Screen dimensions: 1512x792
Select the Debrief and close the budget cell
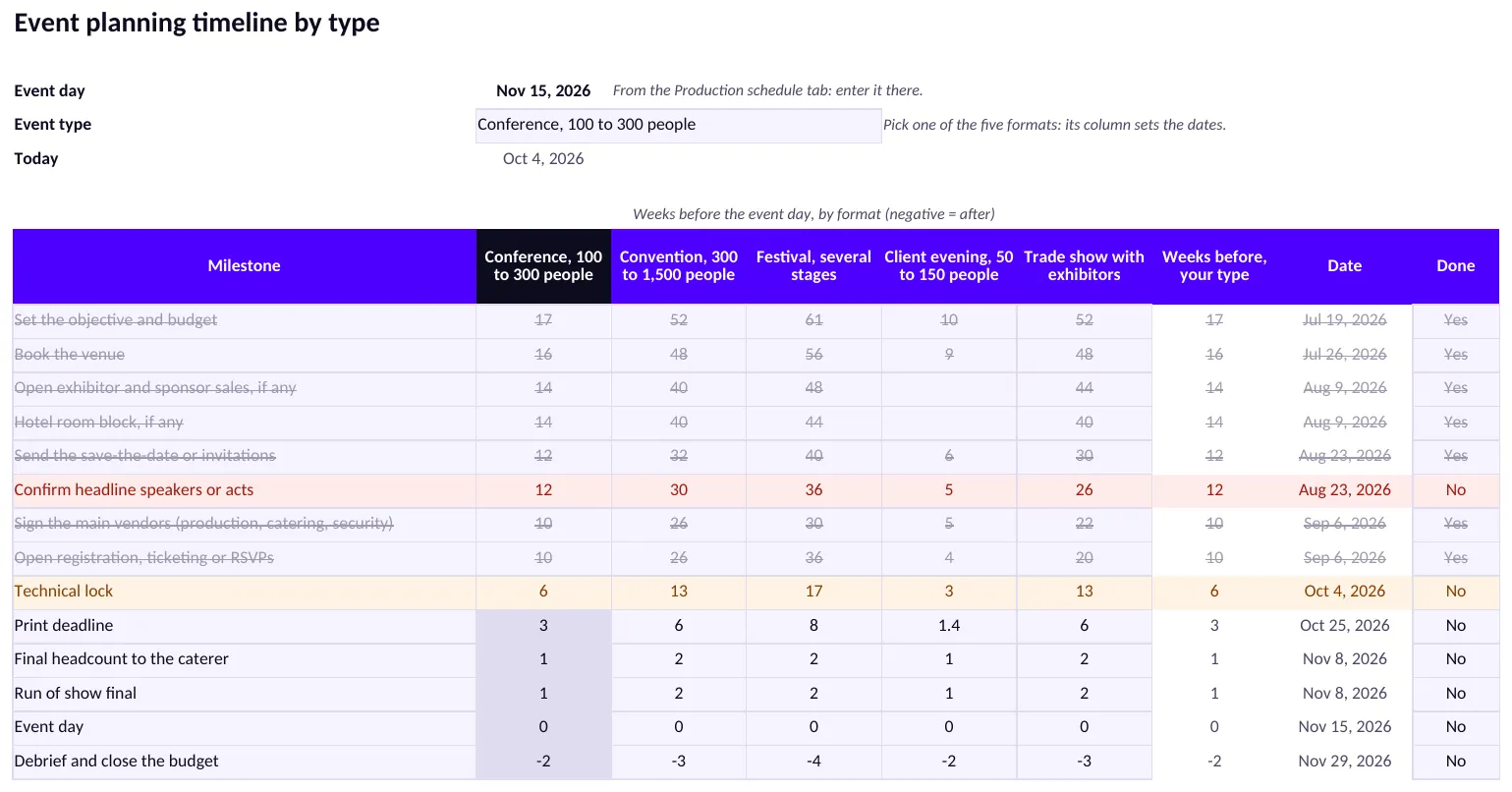pyautogui.click(x=245, y=762)
